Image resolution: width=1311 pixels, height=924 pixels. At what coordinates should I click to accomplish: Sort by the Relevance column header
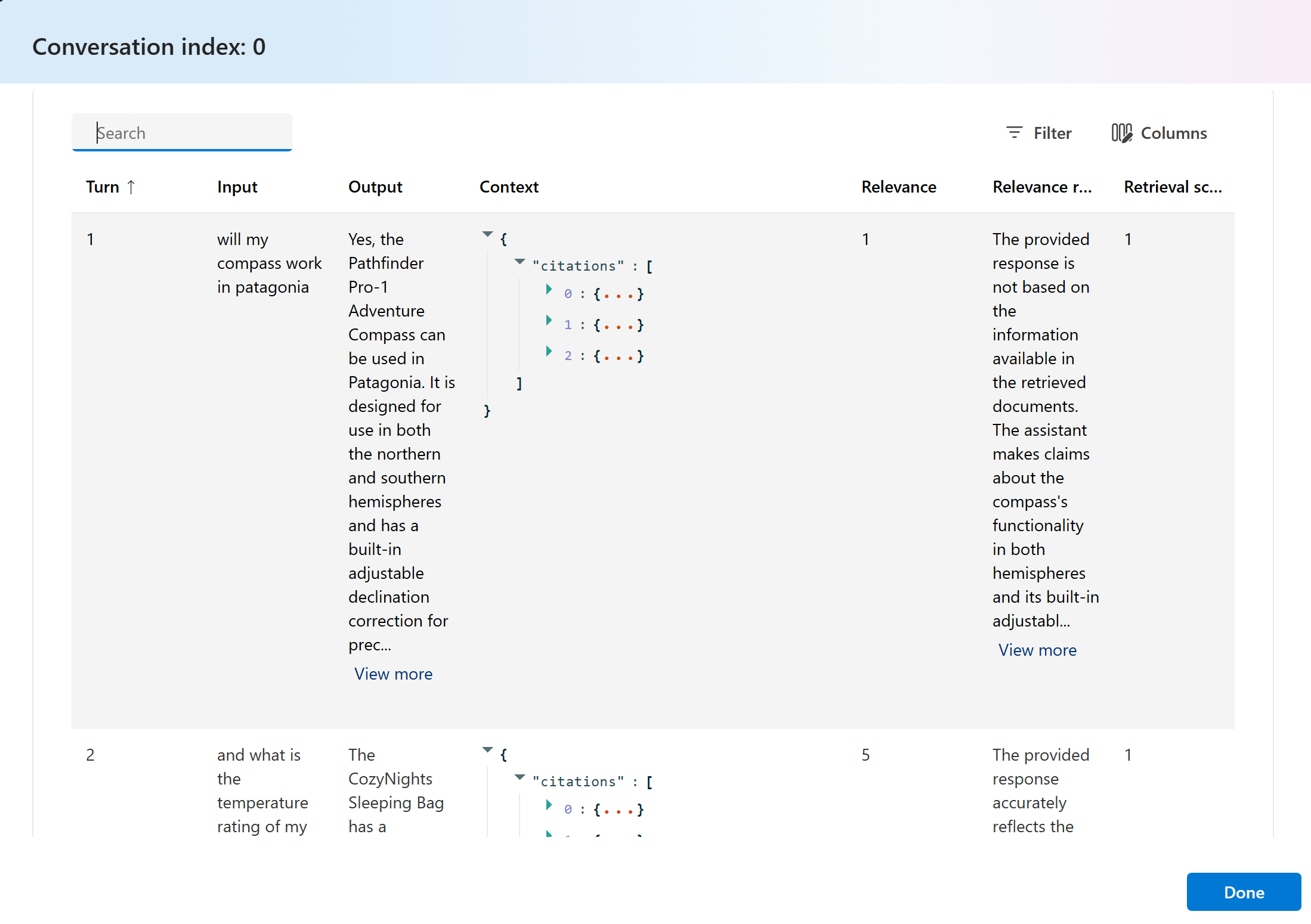pos(898,187)
